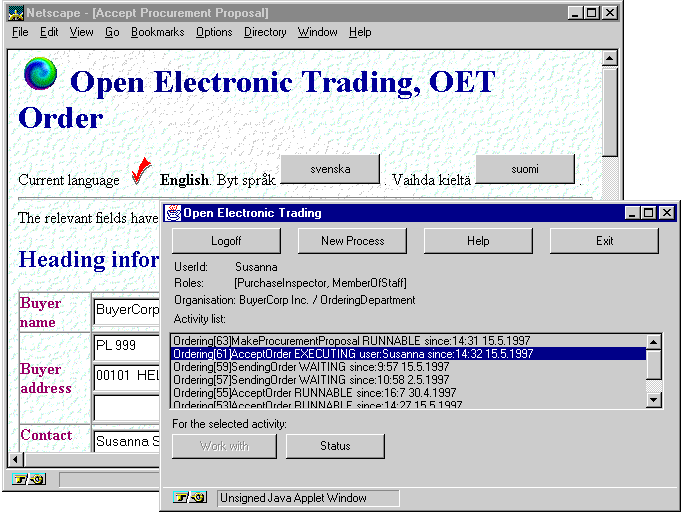Click the security icon in applet status bar

tap(190, 497)
